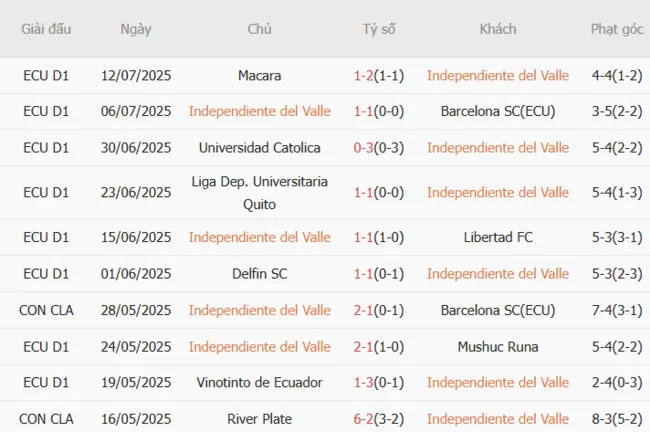Click the Phạt góc column header
Viewport: 650px width, 432px height.
pyautogui.click(x=616, y=29)
